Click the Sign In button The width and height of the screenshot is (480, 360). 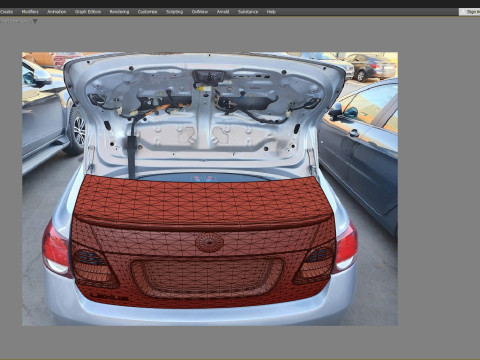pos(470,12)
